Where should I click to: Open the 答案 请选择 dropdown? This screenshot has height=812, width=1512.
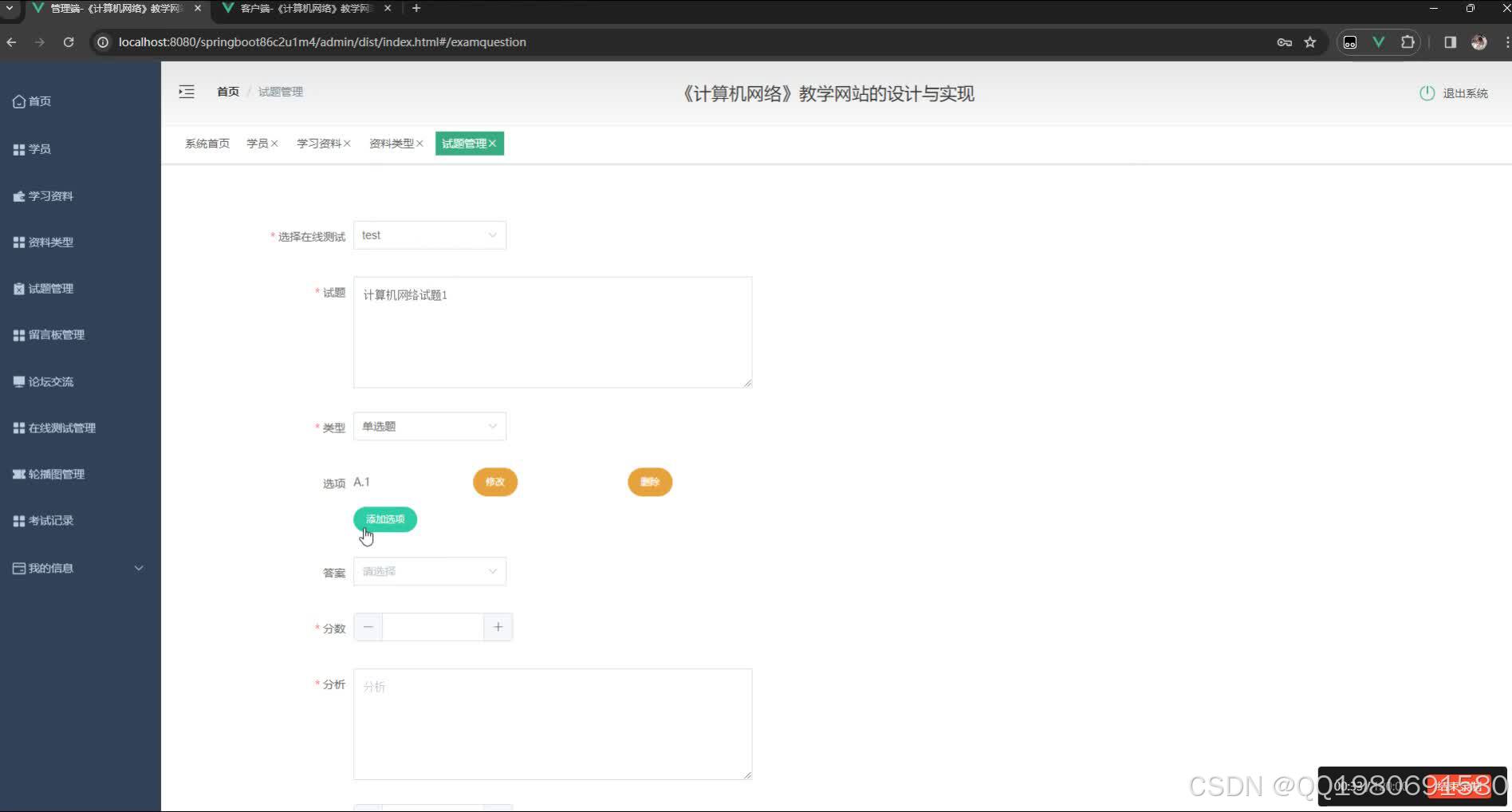[x=430, y=572]
